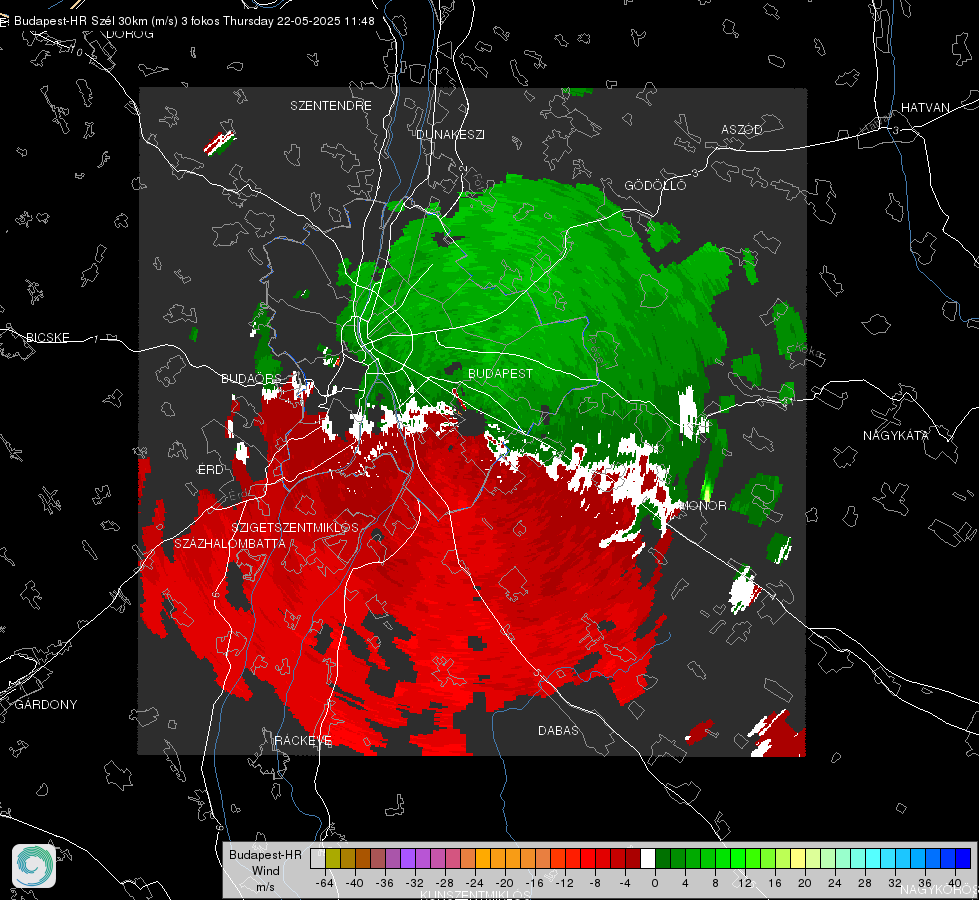Image resolution: width=979 pixels, height=900 pixels.
Task: Select the deepest blue swatch above 40
Action: (x=963, y=858)
